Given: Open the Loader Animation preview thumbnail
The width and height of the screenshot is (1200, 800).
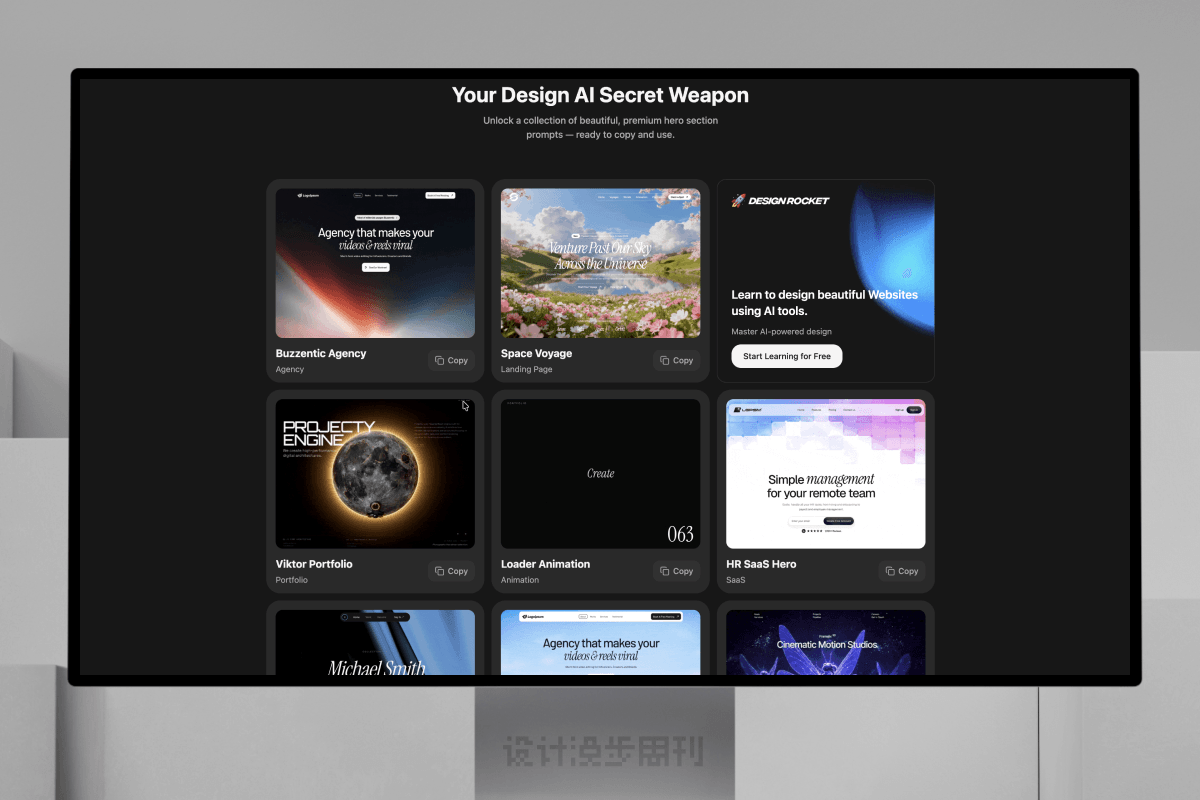Looking at the screenshot, I should [x=600, y=474].
